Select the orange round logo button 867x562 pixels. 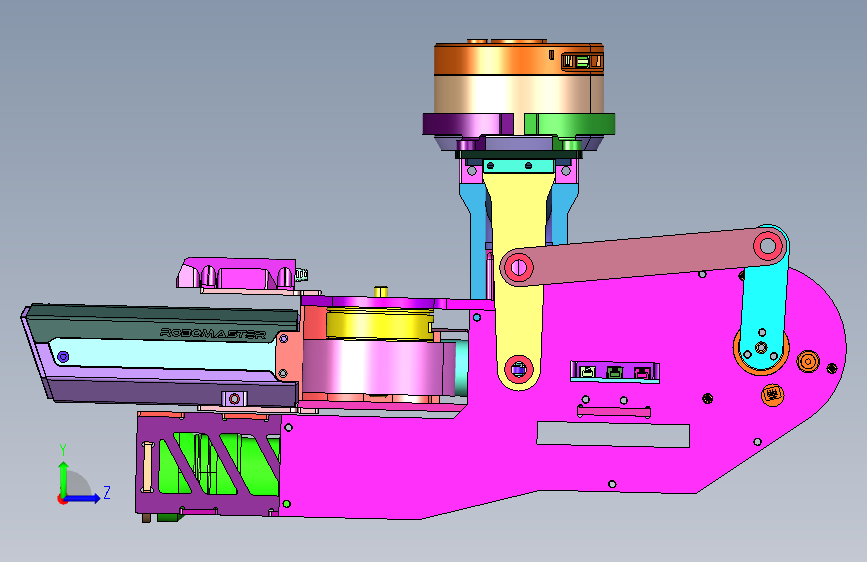[772, 395]
